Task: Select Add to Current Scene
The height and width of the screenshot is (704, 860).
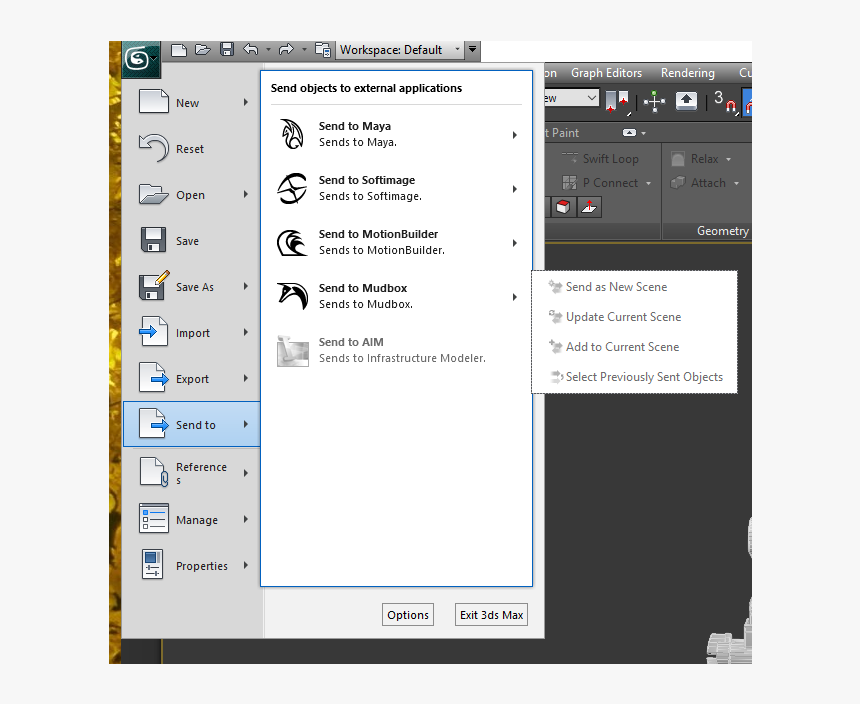Action: click(622, 347)
